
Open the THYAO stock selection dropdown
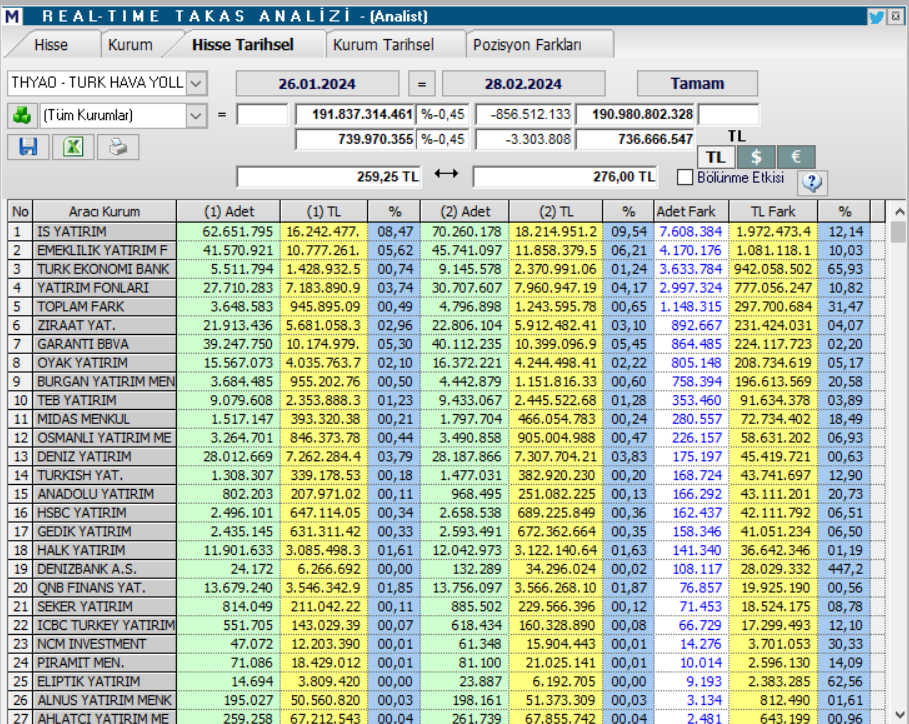point(196,83)
